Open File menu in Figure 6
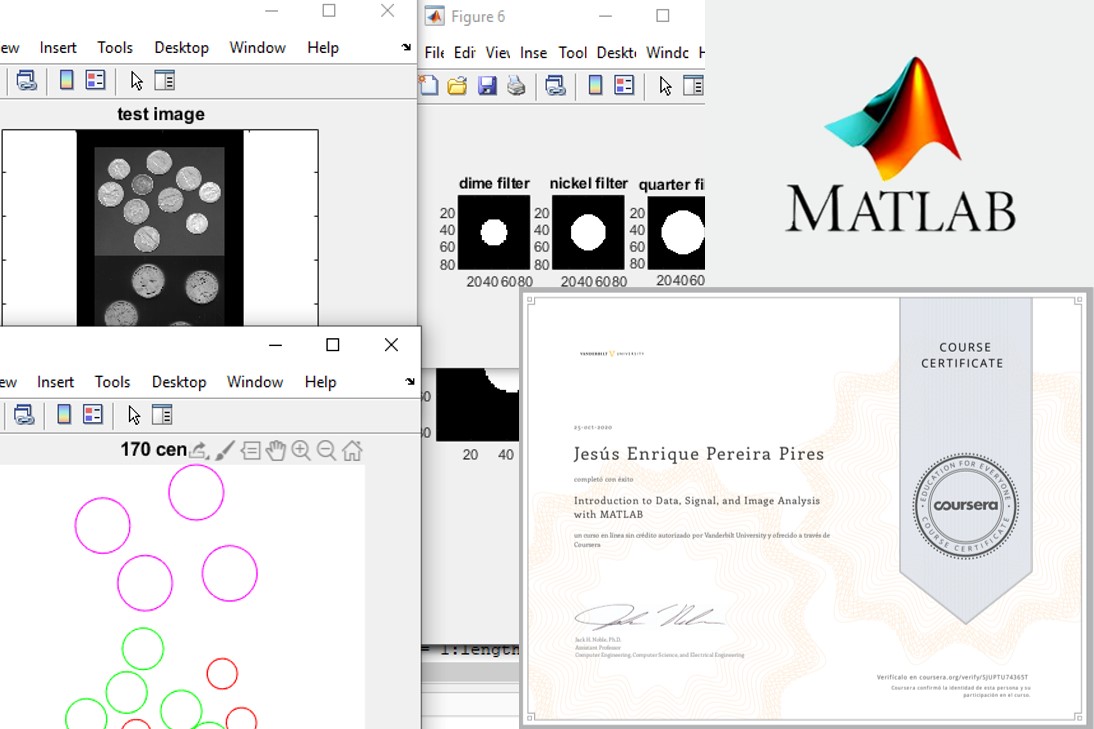Image resolution: width=1094 pixels, height=729 pixels. pyautogui.click(x=434, y=52)
